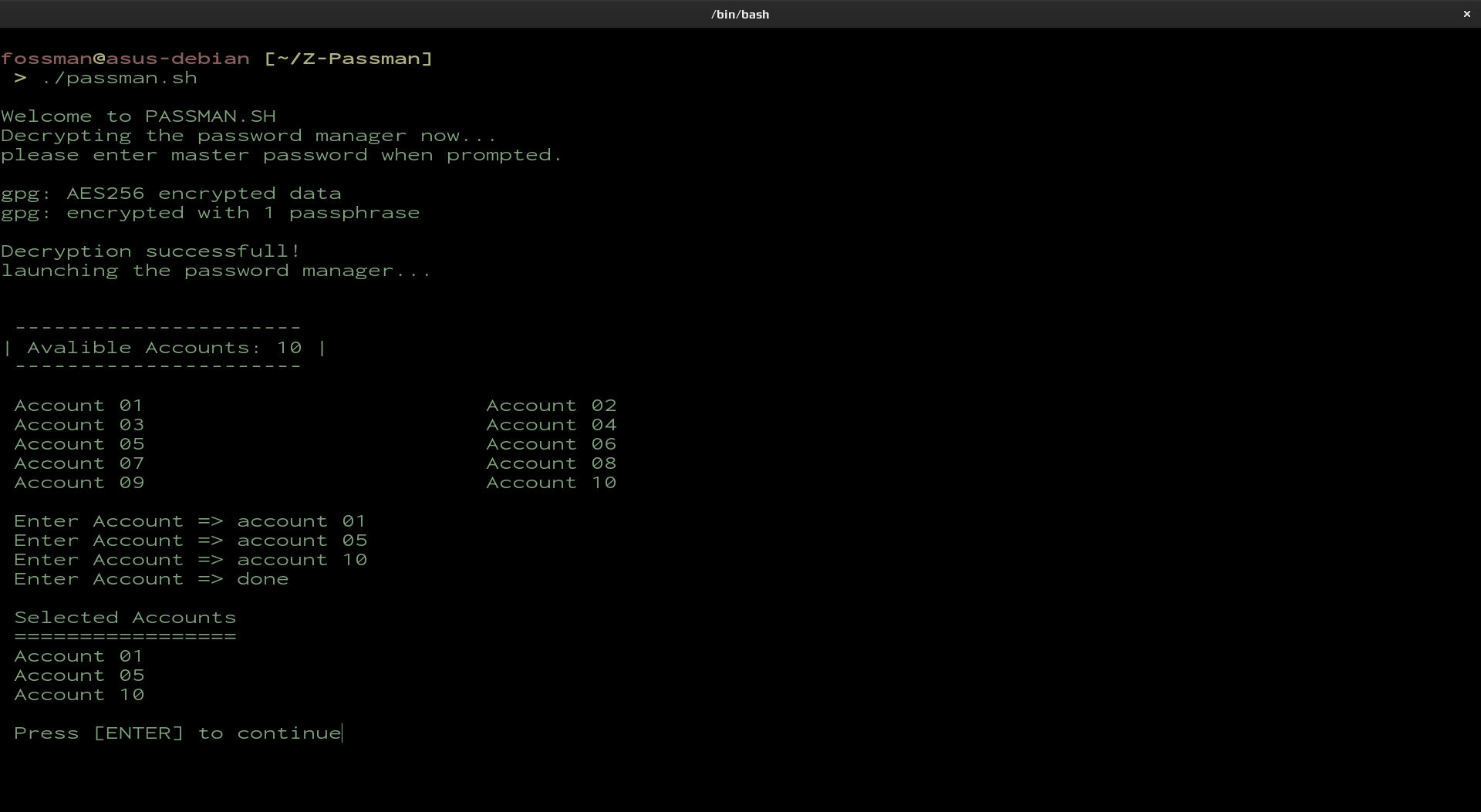1481x812 pixels.
Task: Click Account 07 in the available accounts list
Action: [x=79, y=463]
